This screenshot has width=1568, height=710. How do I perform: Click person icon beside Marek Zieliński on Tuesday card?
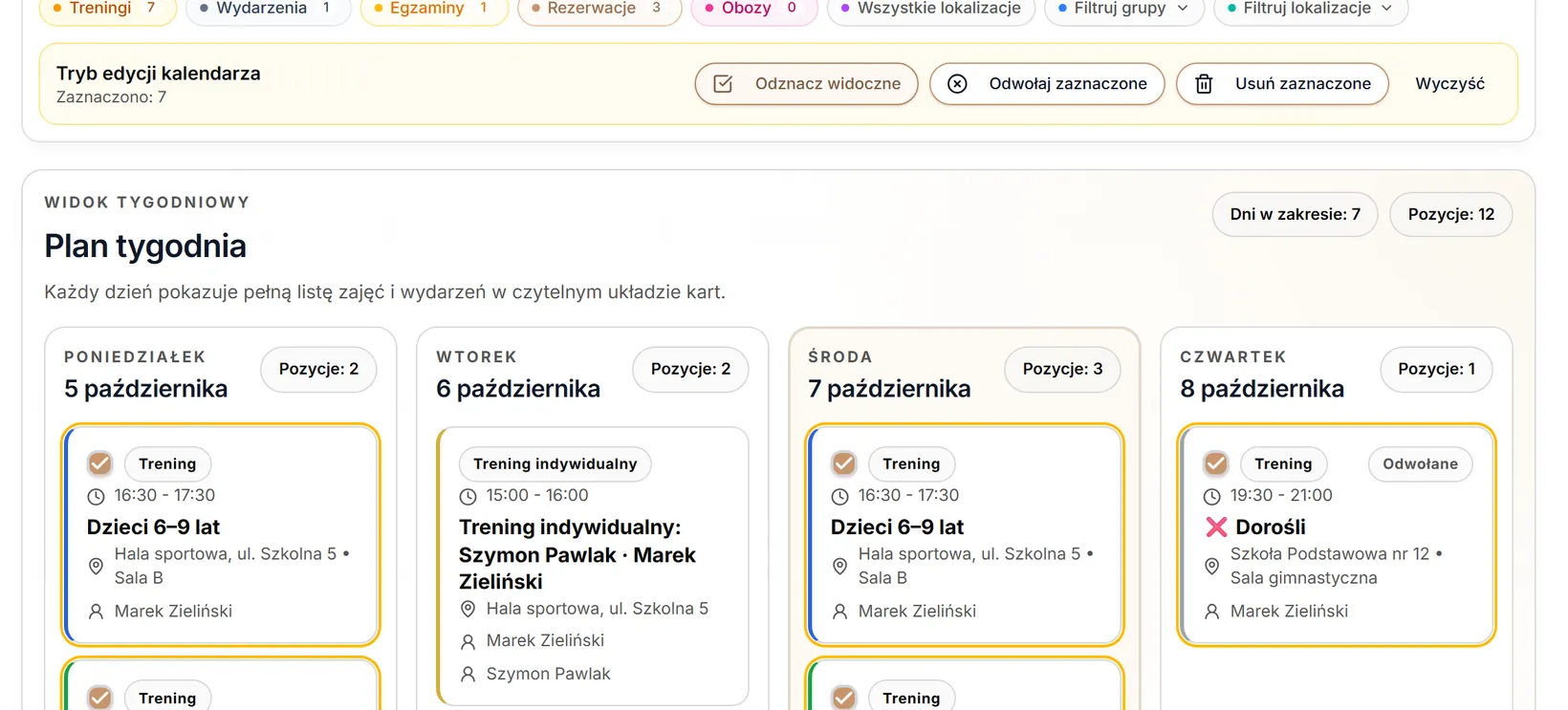coord(468,641)
